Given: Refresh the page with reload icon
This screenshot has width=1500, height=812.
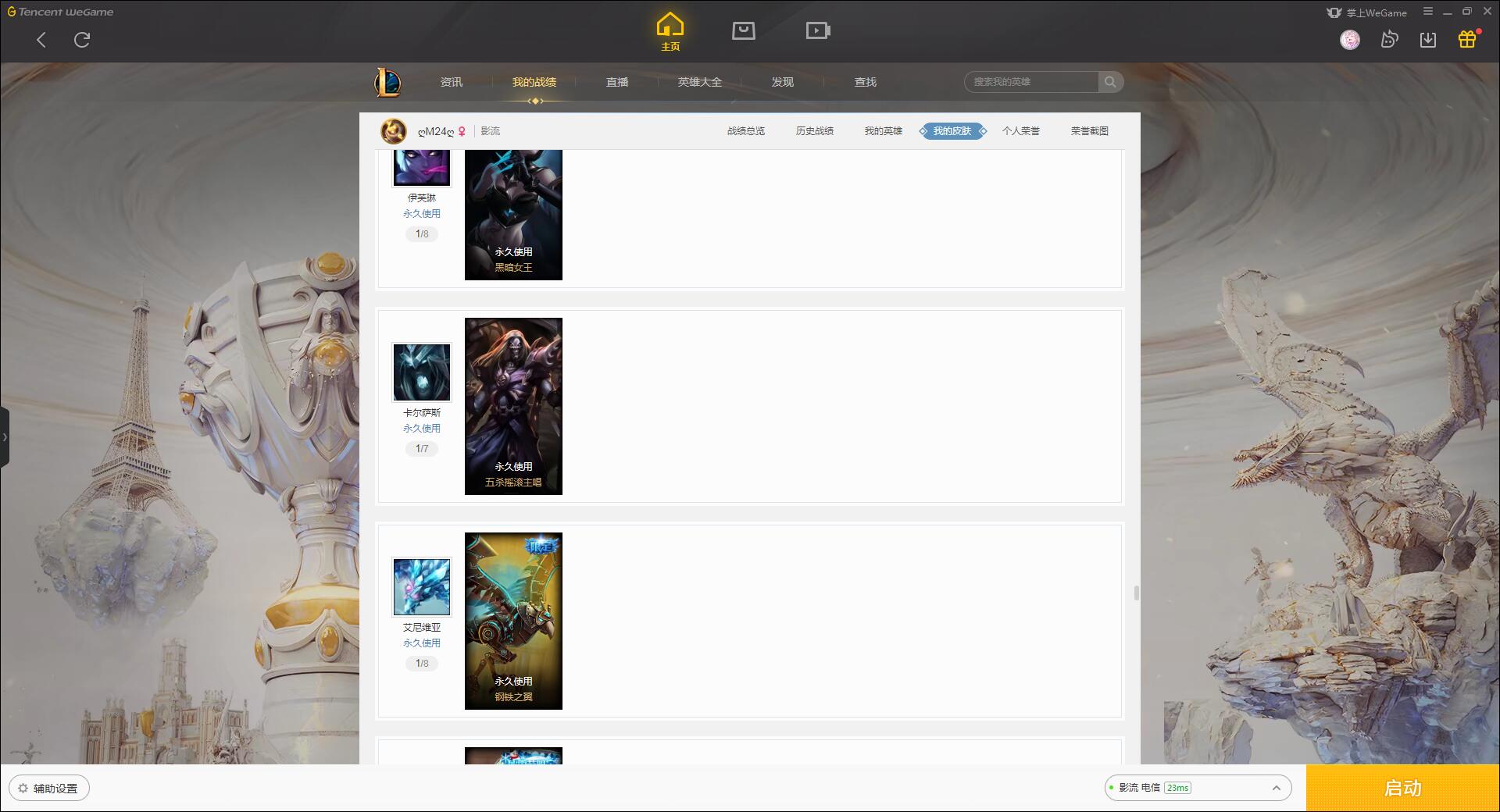Looking at the screenshot, I should pos(82,40).
